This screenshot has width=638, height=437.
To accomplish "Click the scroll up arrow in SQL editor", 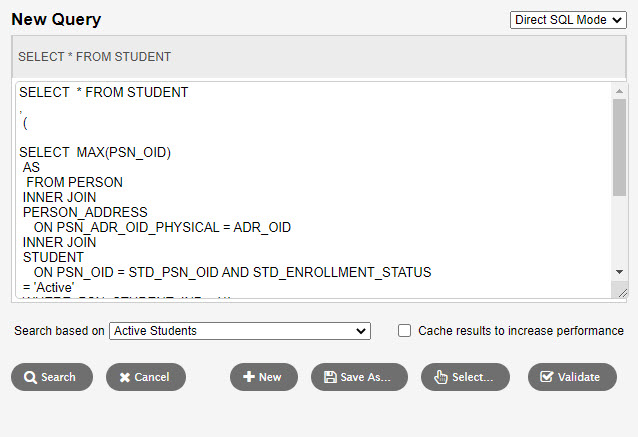I will point(619,91).
